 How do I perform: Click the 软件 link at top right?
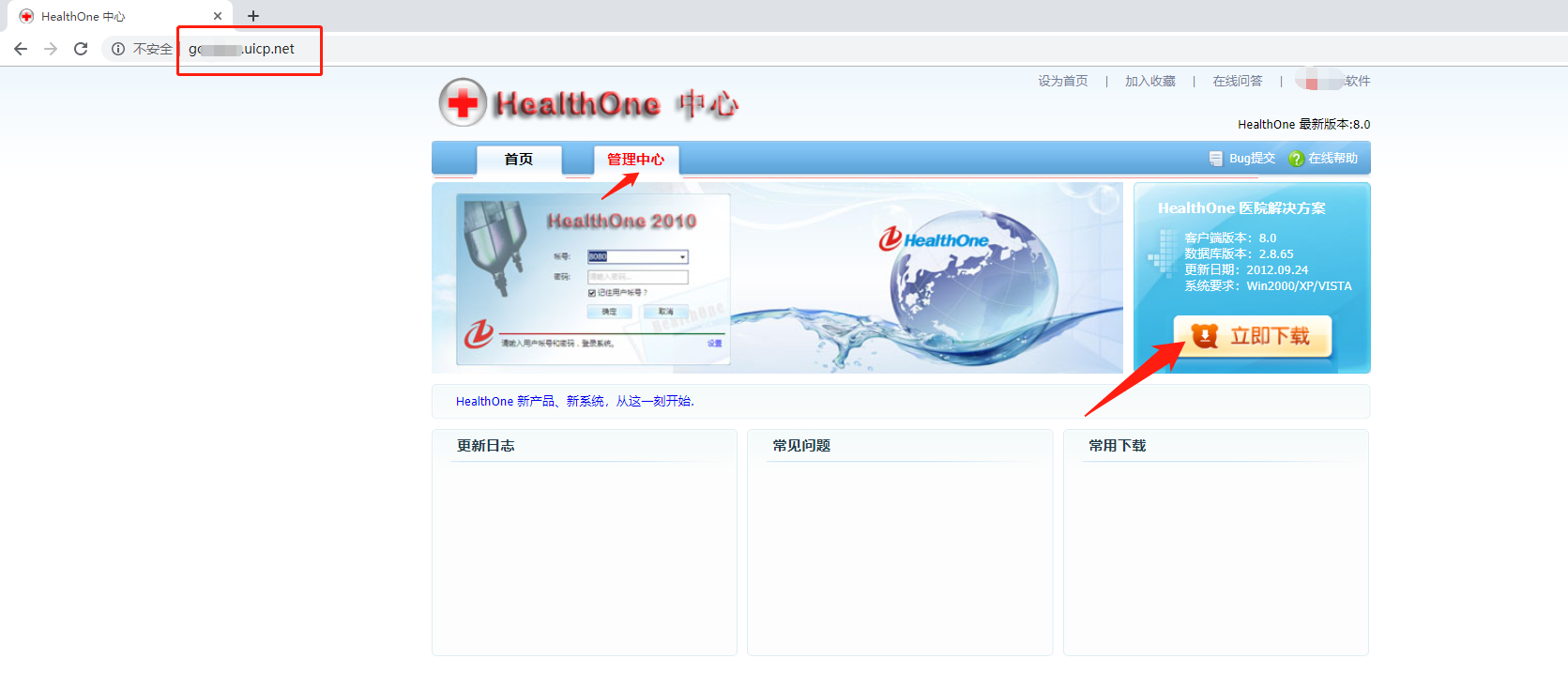tap(1358, 81)
